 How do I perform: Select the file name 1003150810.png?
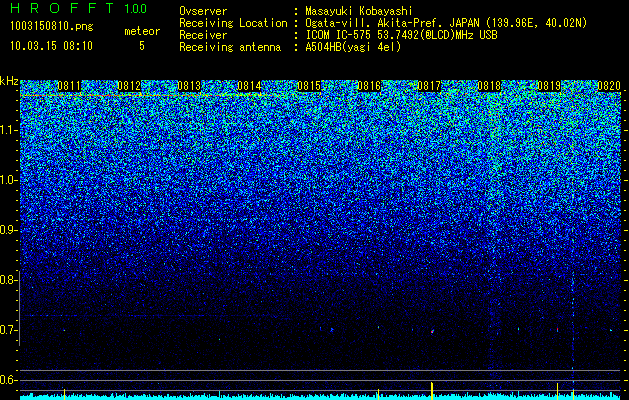coord(52,27)
